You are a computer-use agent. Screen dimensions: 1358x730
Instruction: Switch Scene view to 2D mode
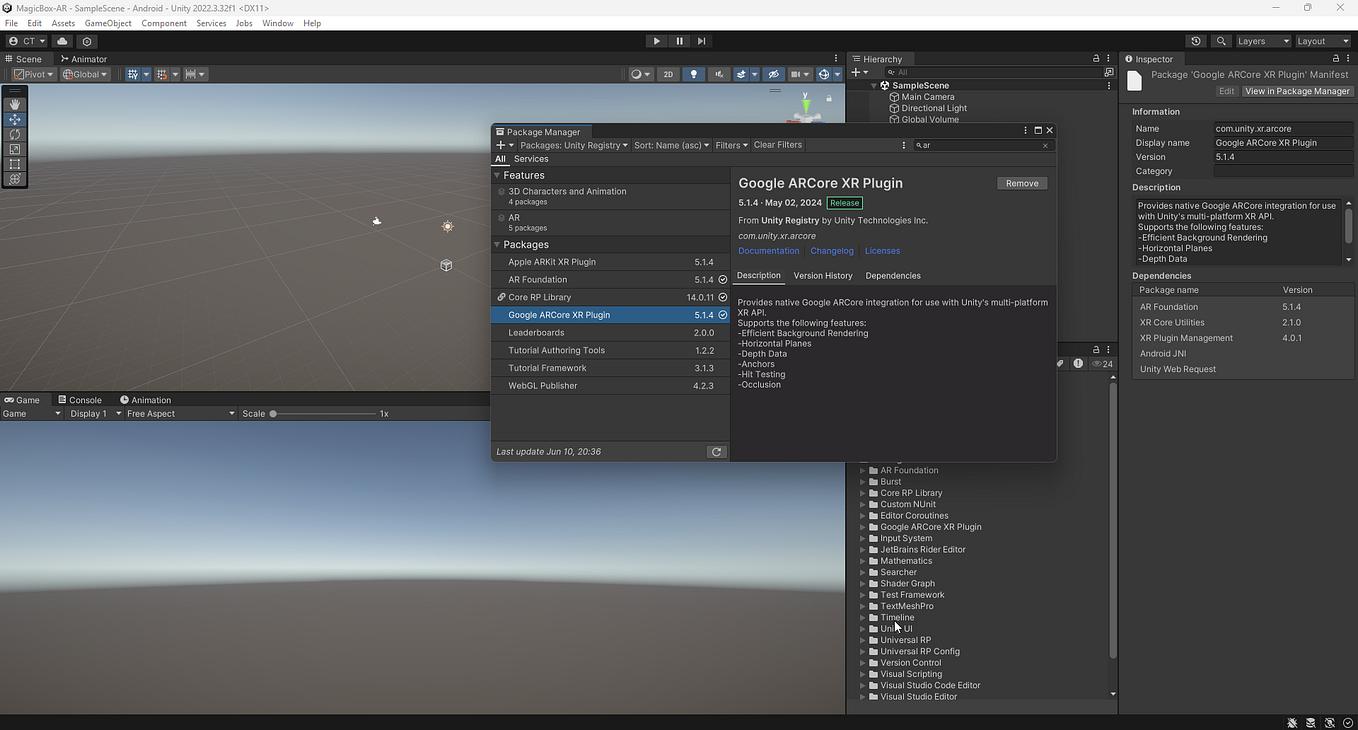[x=667, y=73]
